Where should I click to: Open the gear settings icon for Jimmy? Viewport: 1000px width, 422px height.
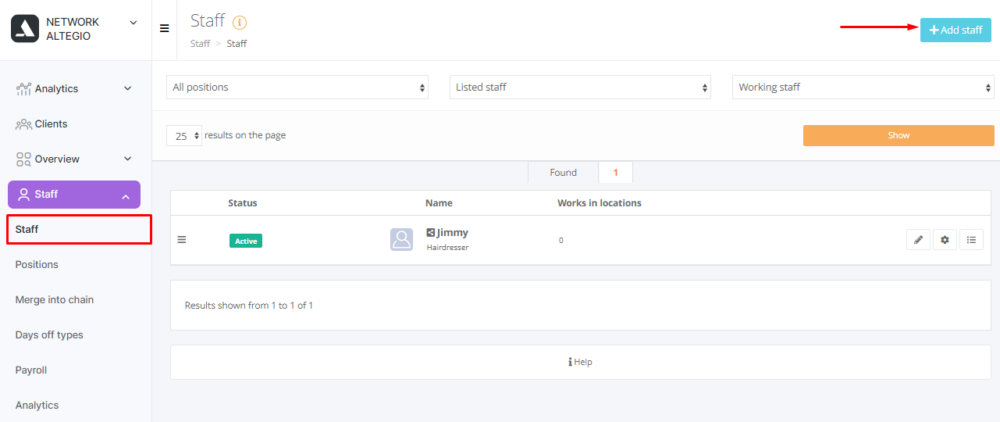click(945, 240)
